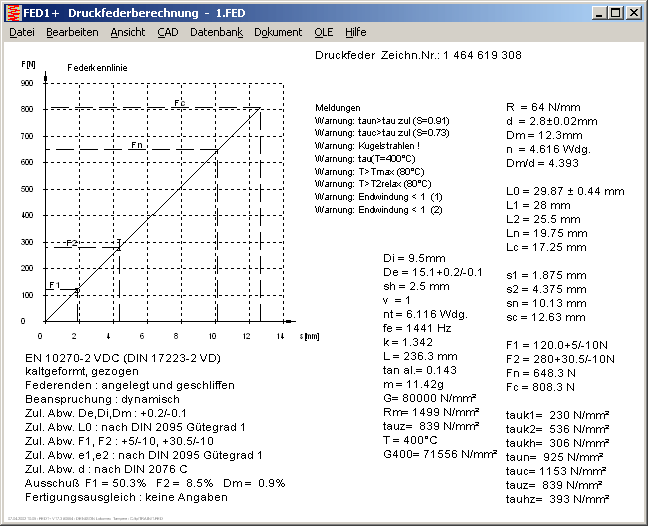Click the 'nt = 6.116 Wdg.' value
The width and height of the screenshot is (648, 526).
click(425, 315)
